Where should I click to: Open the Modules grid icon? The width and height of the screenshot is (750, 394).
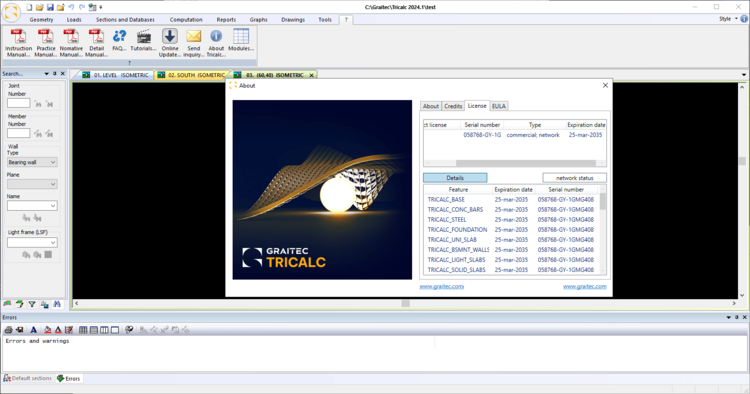(241, 36)
